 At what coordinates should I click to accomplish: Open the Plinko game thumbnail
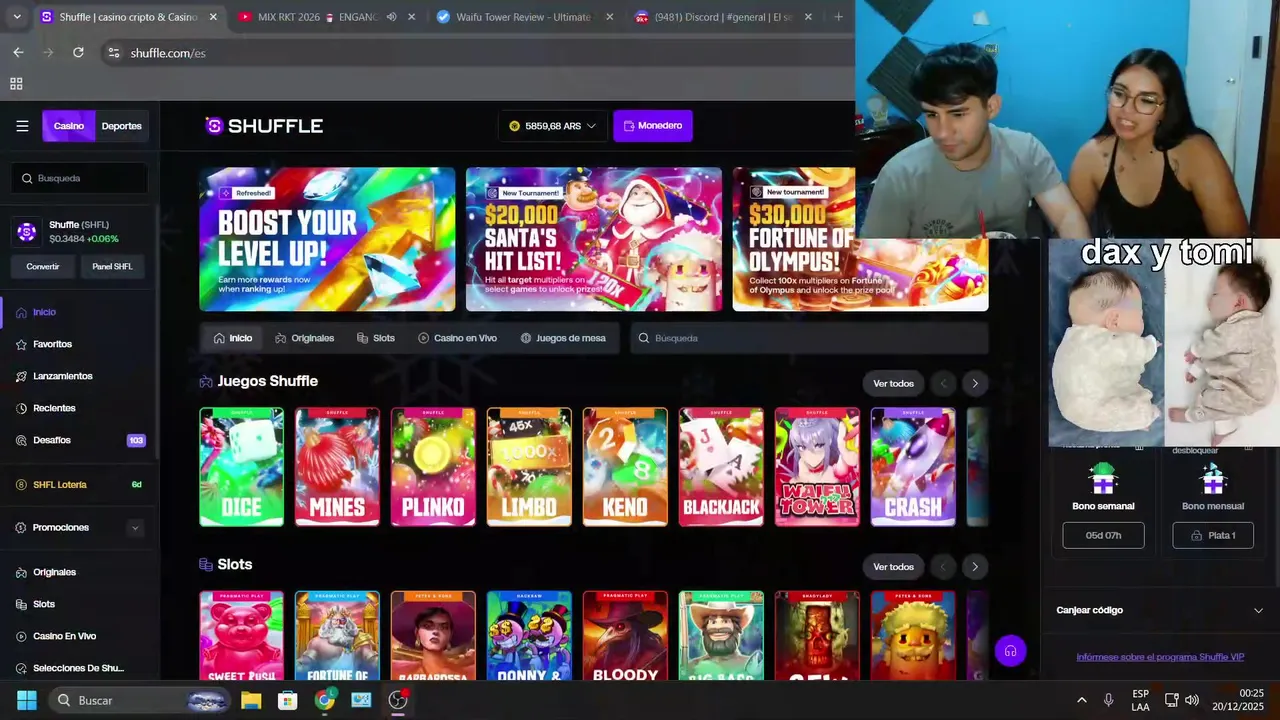pyautogui.click(x=433, y=467)
